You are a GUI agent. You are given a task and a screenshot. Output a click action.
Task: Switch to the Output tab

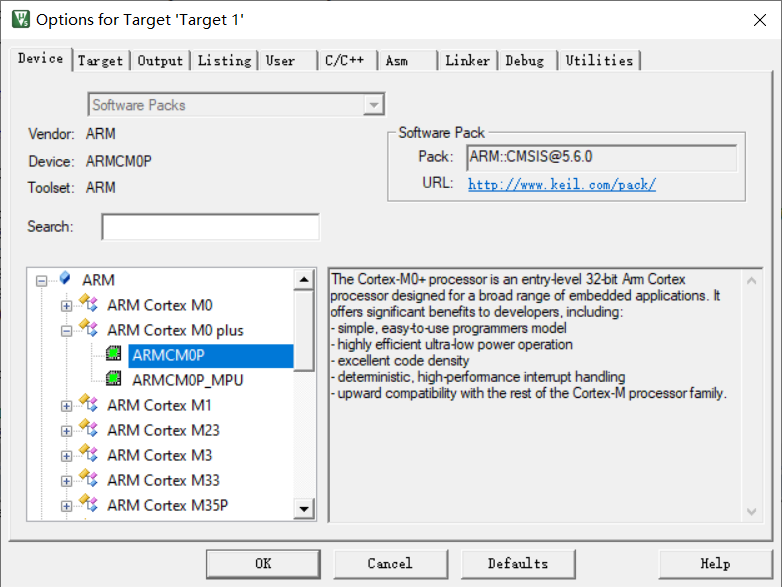click(x=160, y=61)
